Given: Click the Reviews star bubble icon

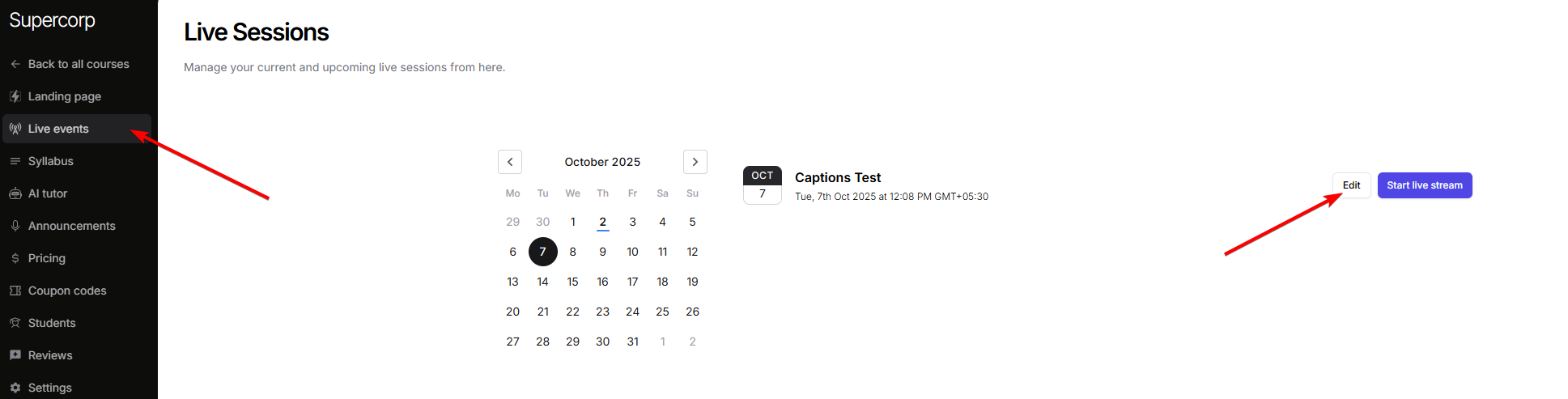Looking at the screenshot, I should point(15,355).
